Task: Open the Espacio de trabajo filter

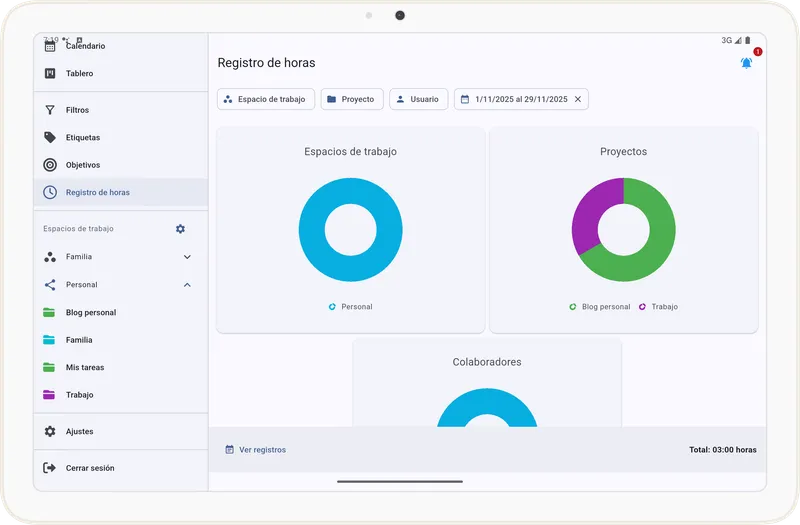Action: (266, 99)
